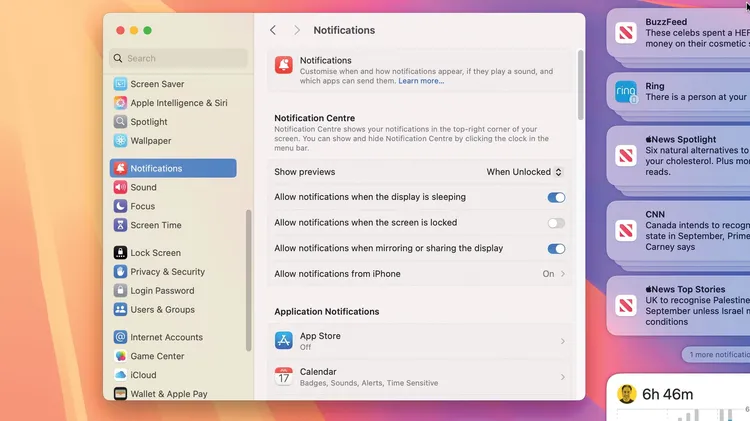Click the main pane vertical scrollbar
Image resolution: width=750 pixels, height=421 pixels.
click(x=580, y=85)
